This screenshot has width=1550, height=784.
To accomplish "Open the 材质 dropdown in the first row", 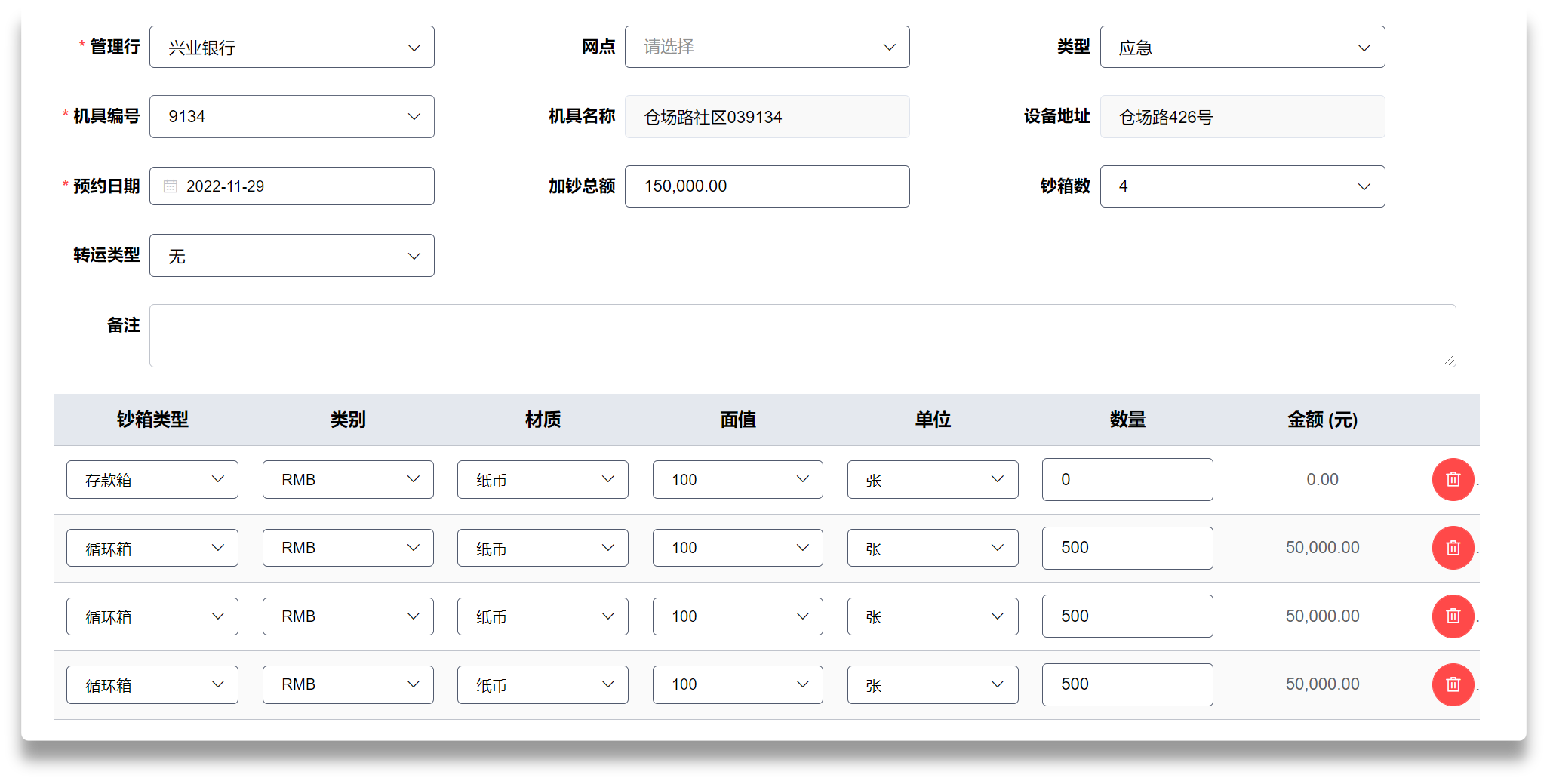I will tap(543, 480).
